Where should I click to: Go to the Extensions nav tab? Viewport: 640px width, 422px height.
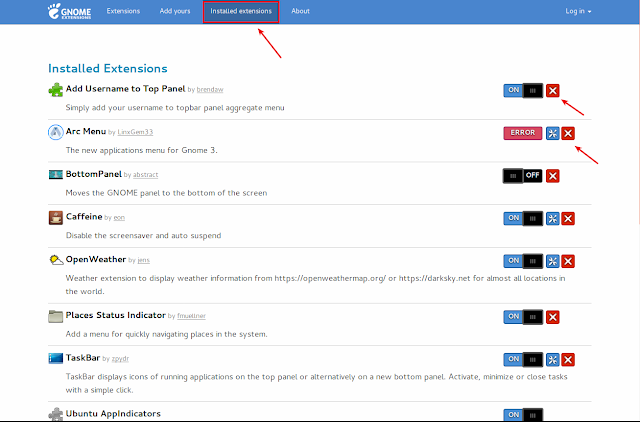pos(123,11)
